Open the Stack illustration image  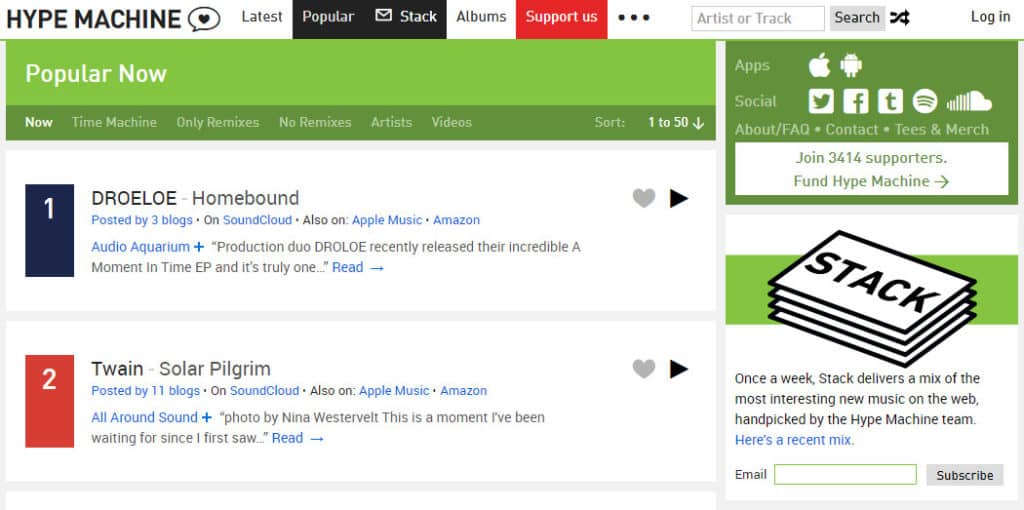click(x=871, y=298)
